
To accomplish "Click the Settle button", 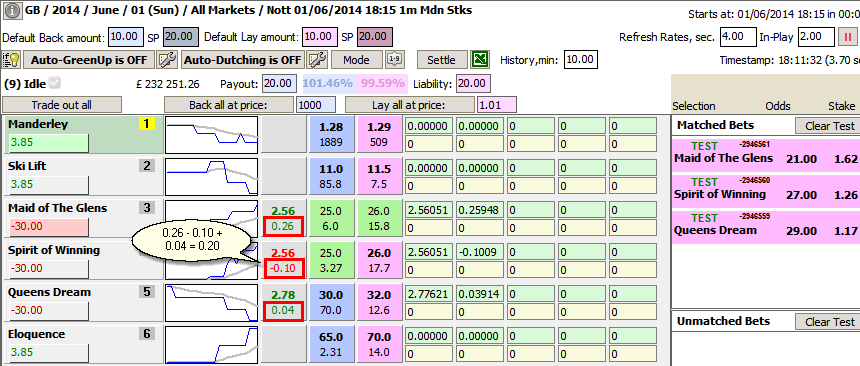I will tap(441, 60).
